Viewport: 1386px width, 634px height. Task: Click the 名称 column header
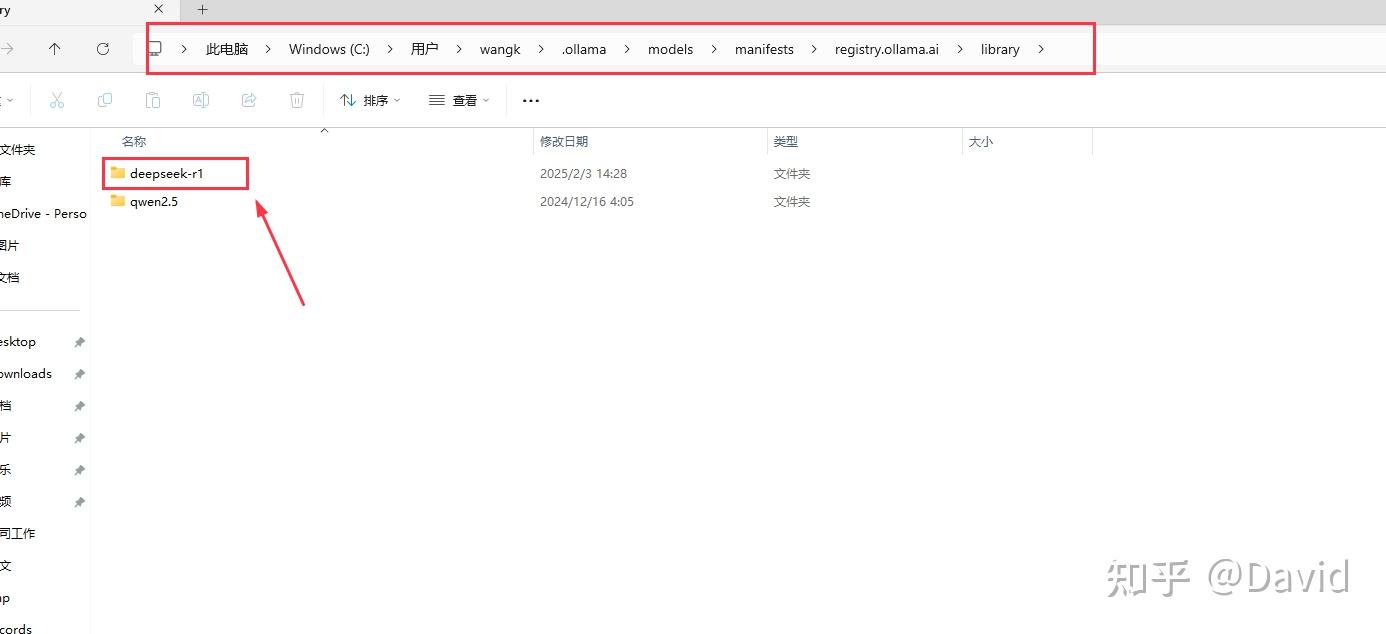click(x=134, y=142)
